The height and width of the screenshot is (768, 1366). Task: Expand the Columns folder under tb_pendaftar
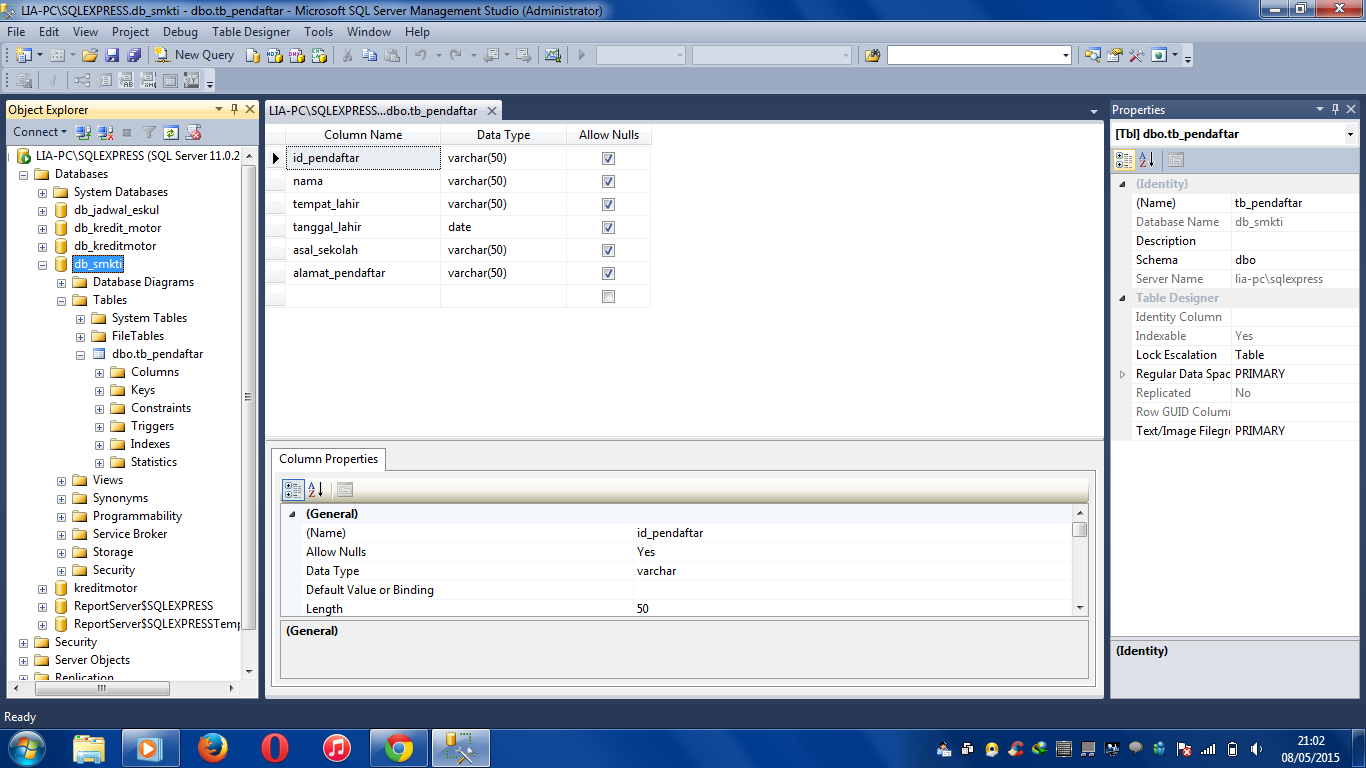(99, 372)
